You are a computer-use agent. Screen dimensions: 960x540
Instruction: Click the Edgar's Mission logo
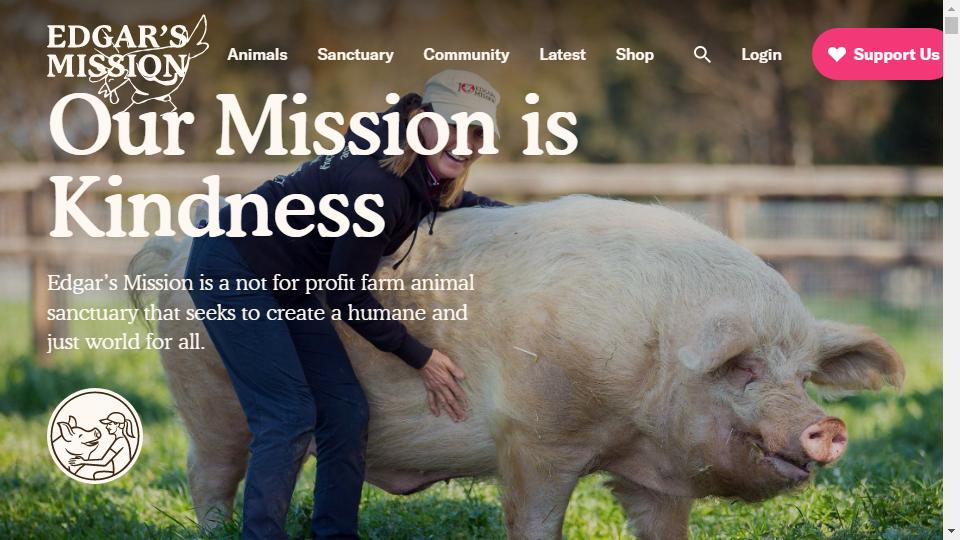click(x=127, y=60)
